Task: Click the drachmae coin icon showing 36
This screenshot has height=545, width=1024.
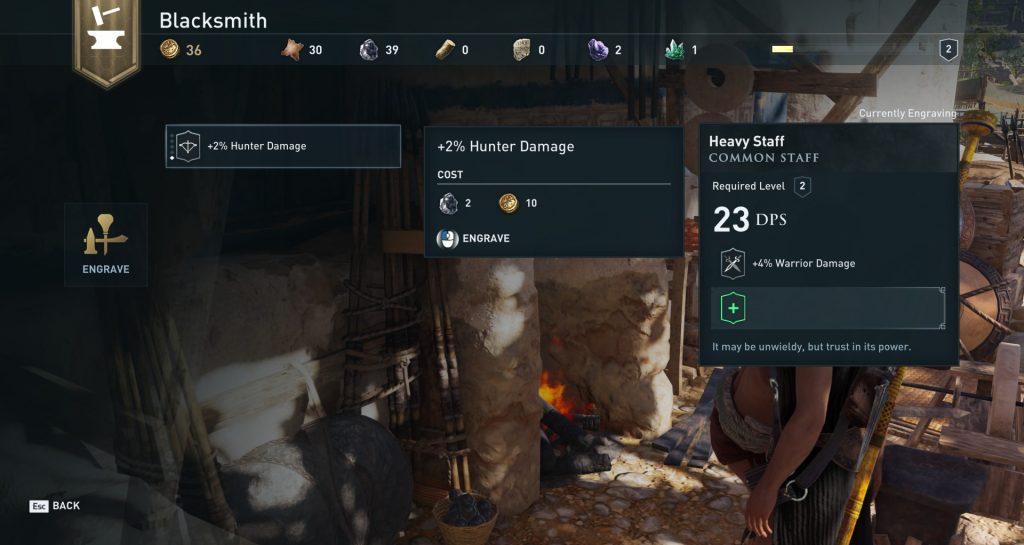Action: click(170, 49)
